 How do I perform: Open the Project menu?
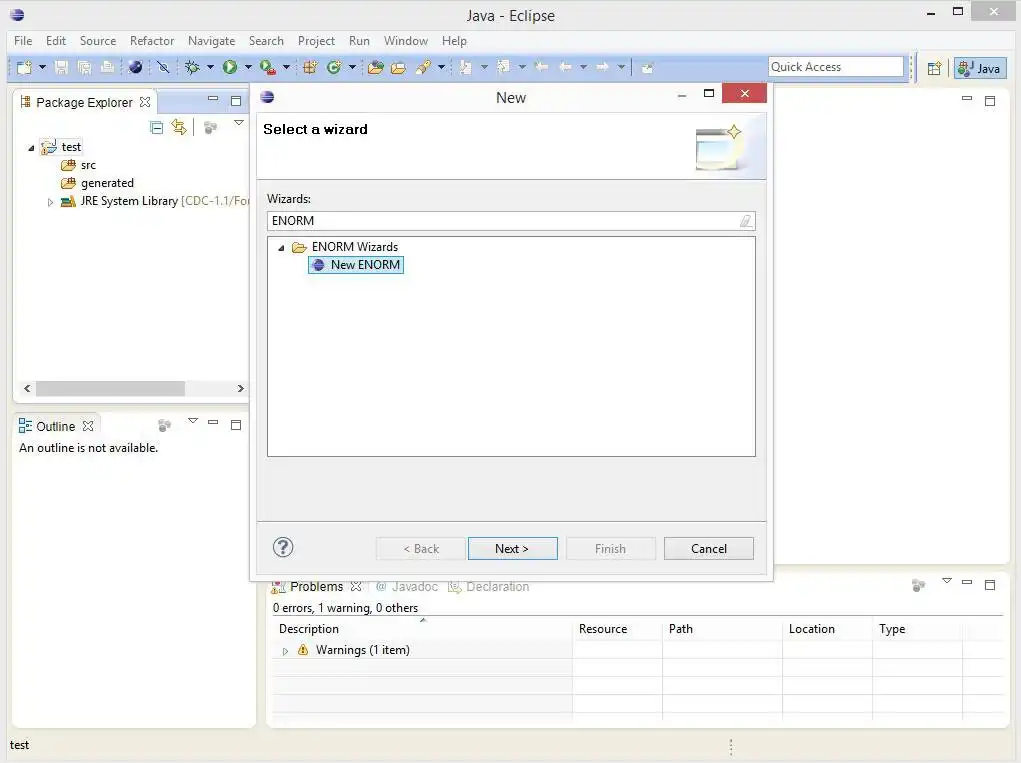[316, 40]
